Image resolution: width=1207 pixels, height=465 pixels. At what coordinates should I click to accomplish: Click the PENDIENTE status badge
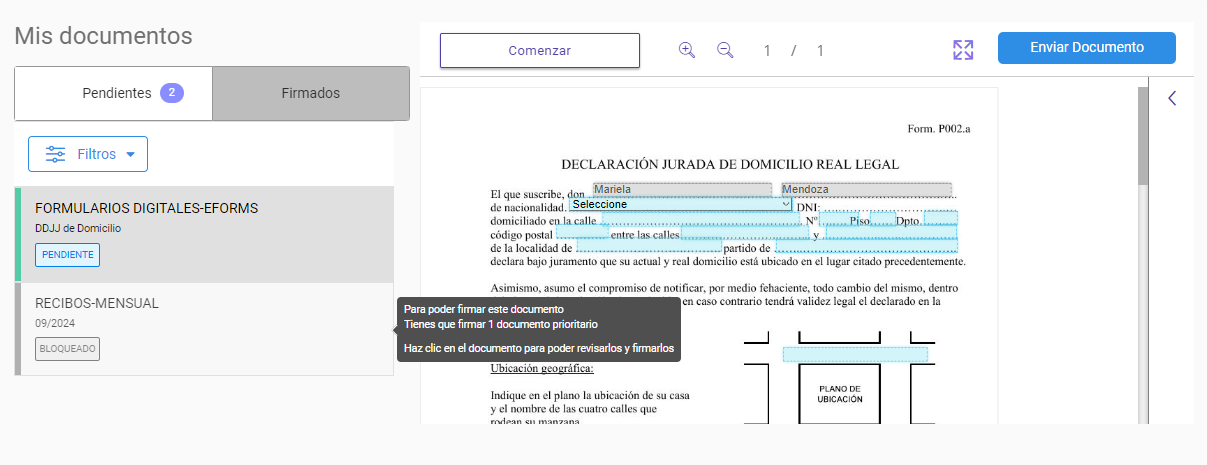tap(68, 255)
